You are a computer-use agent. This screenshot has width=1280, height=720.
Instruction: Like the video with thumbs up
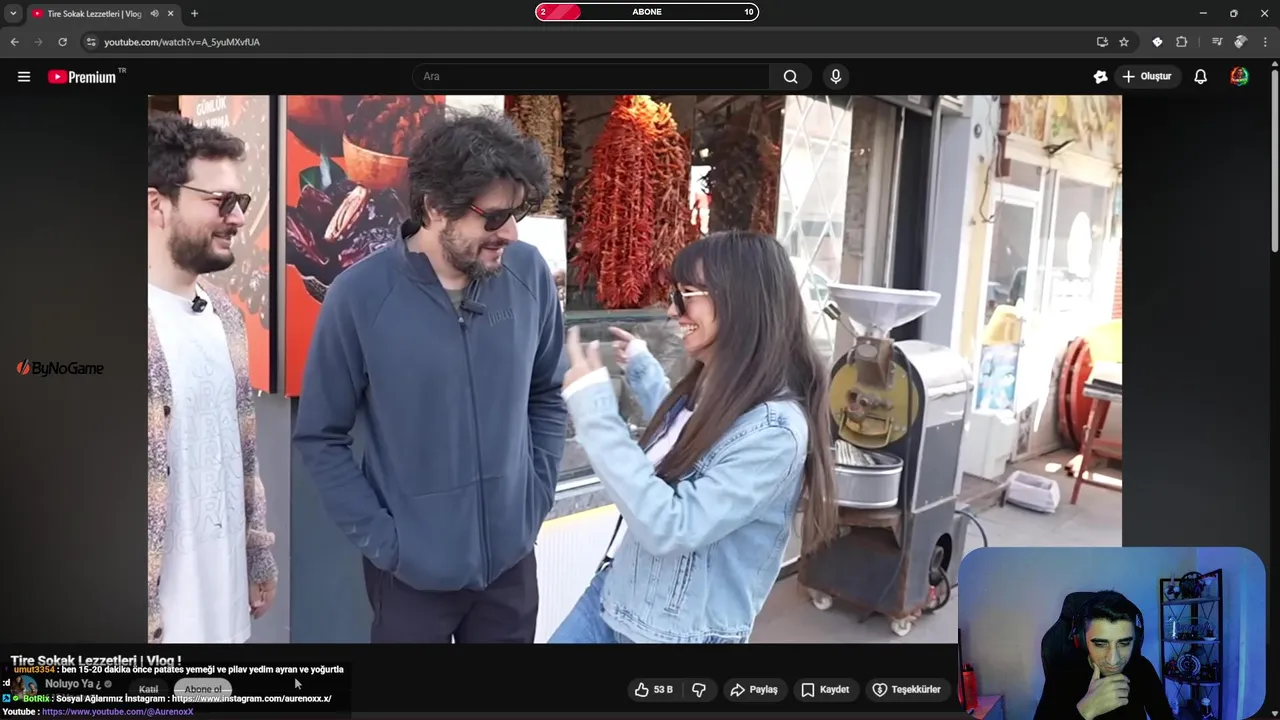[x=653, y=690]
